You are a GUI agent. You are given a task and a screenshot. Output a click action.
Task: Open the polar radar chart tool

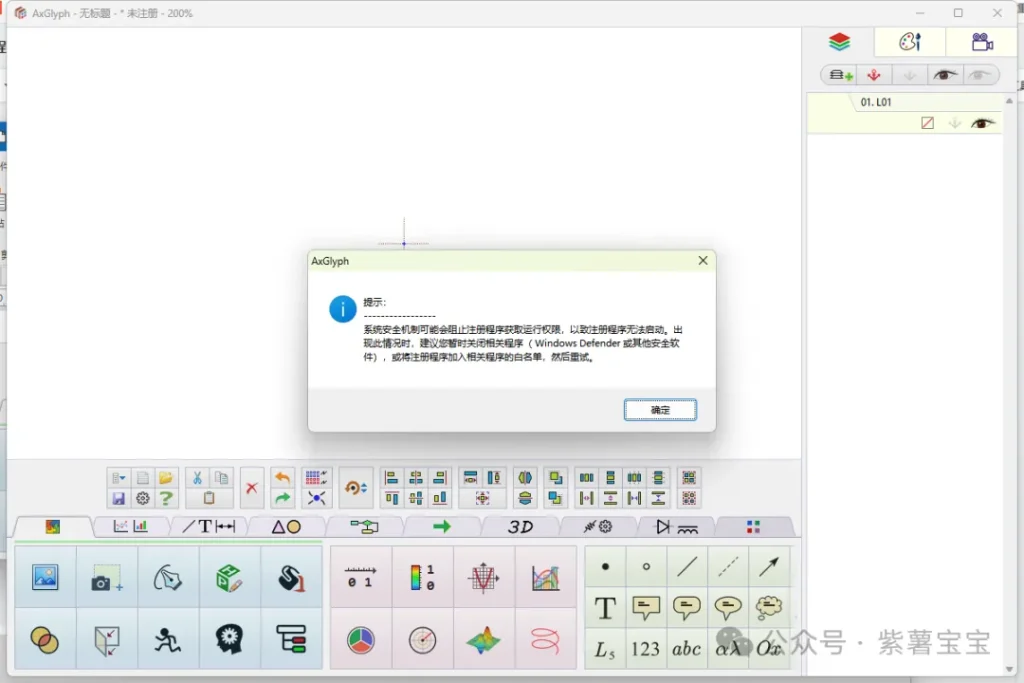click(x=422, y=640)
